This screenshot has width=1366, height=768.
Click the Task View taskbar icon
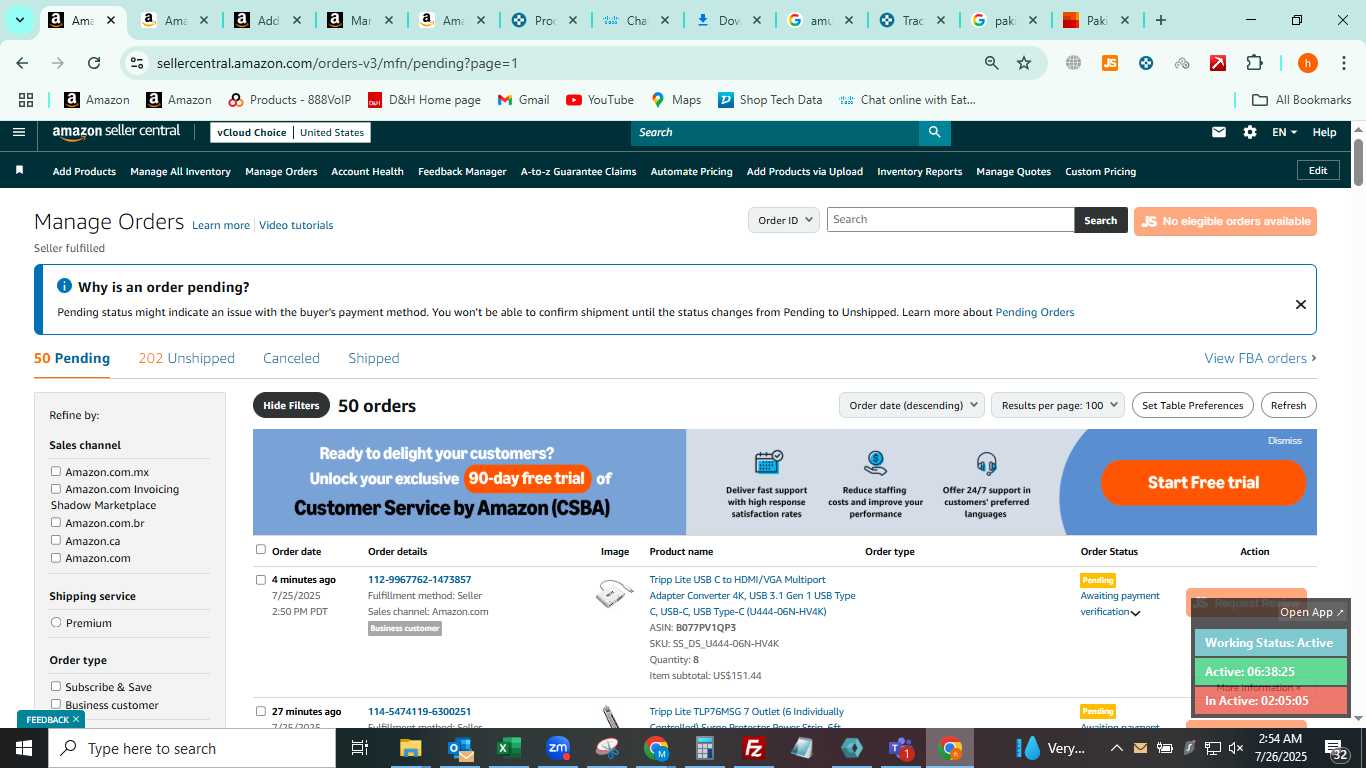point(361,748)
